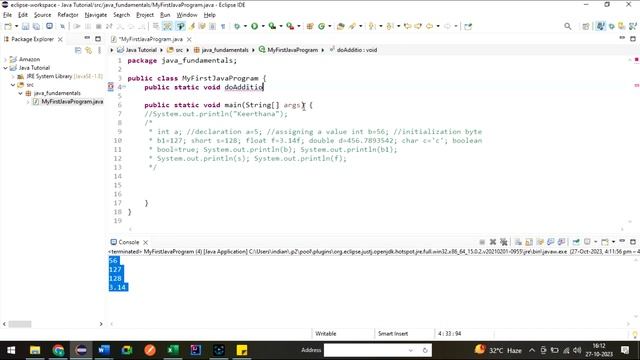Select MyFirstJavaProgram.java in Package Explorer

point(72,102)
